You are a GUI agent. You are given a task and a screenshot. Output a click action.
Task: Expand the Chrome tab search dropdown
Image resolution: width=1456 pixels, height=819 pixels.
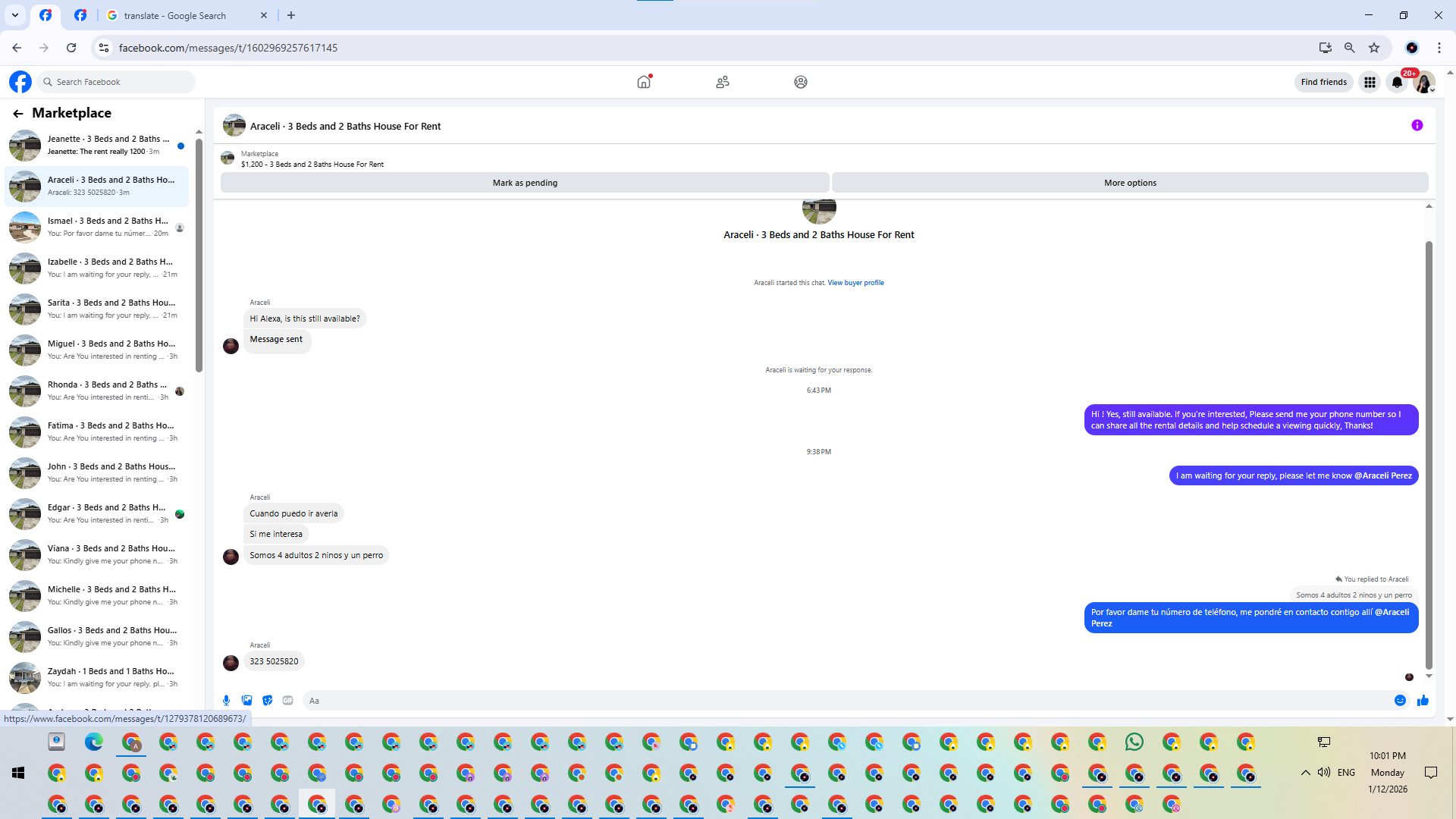pyautogui.click(x=14, y=15)
